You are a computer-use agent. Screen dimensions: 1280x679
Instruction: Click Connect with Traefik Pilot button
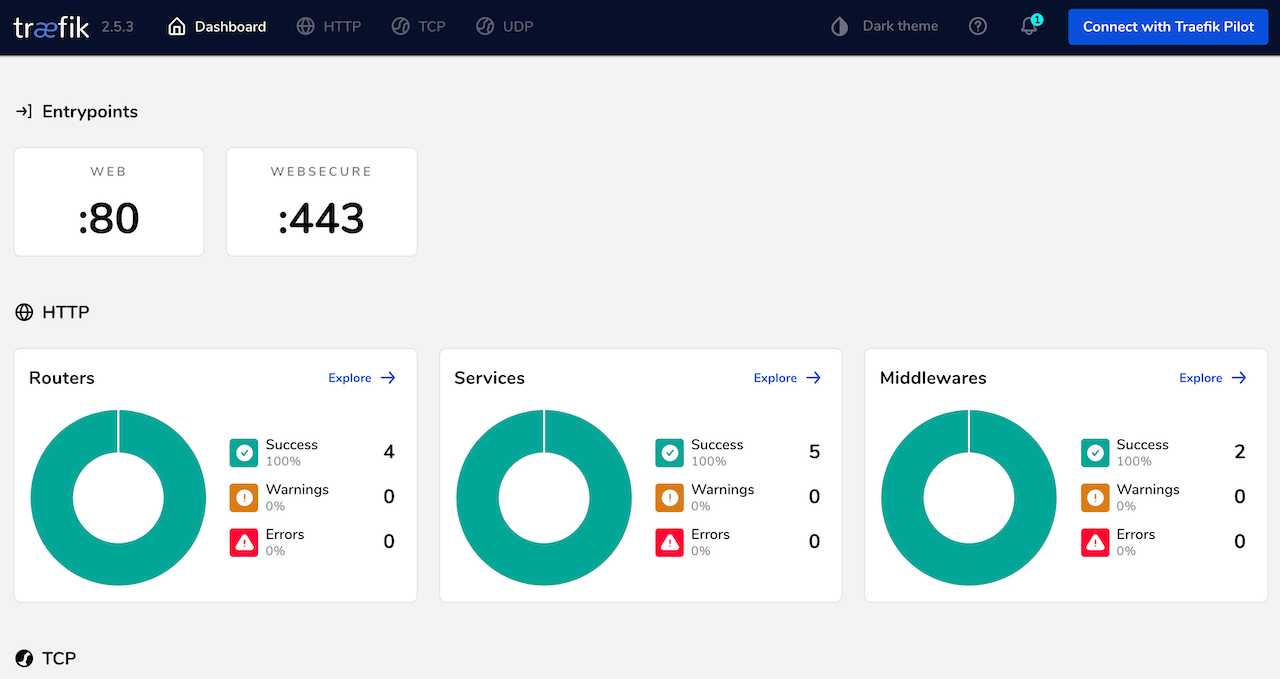(x=1168, y=27)
